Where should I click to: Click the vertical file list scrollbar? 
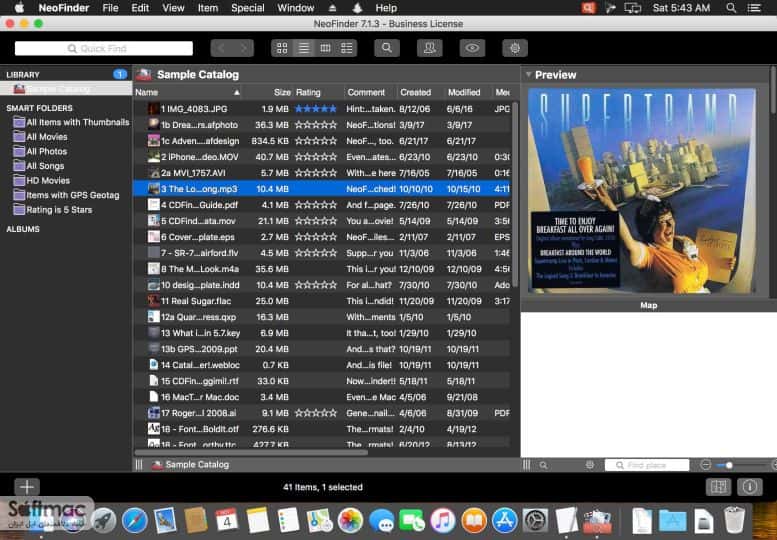tap(515, 194)
